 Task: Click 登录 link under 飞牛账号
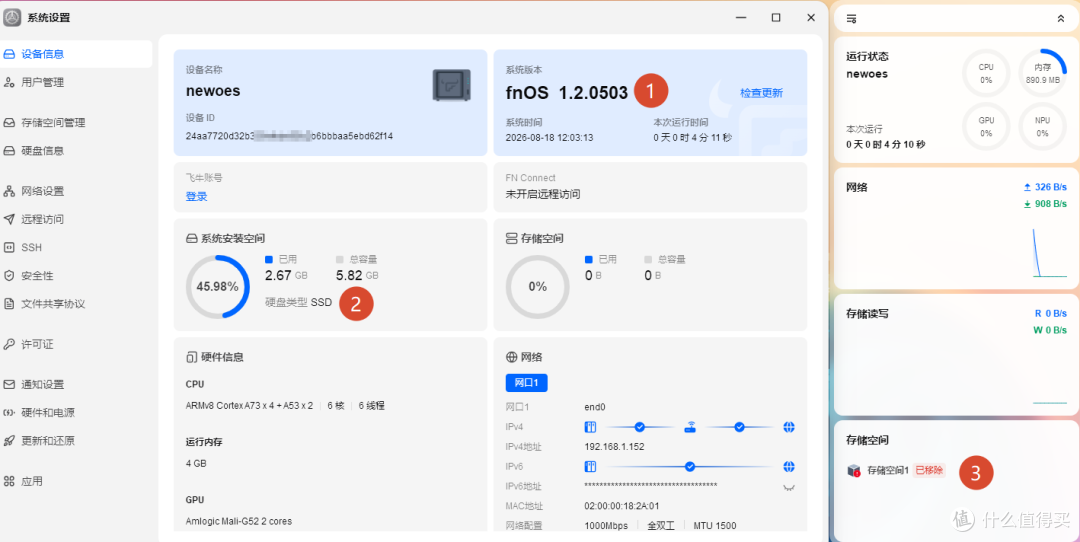coord(196,196)
